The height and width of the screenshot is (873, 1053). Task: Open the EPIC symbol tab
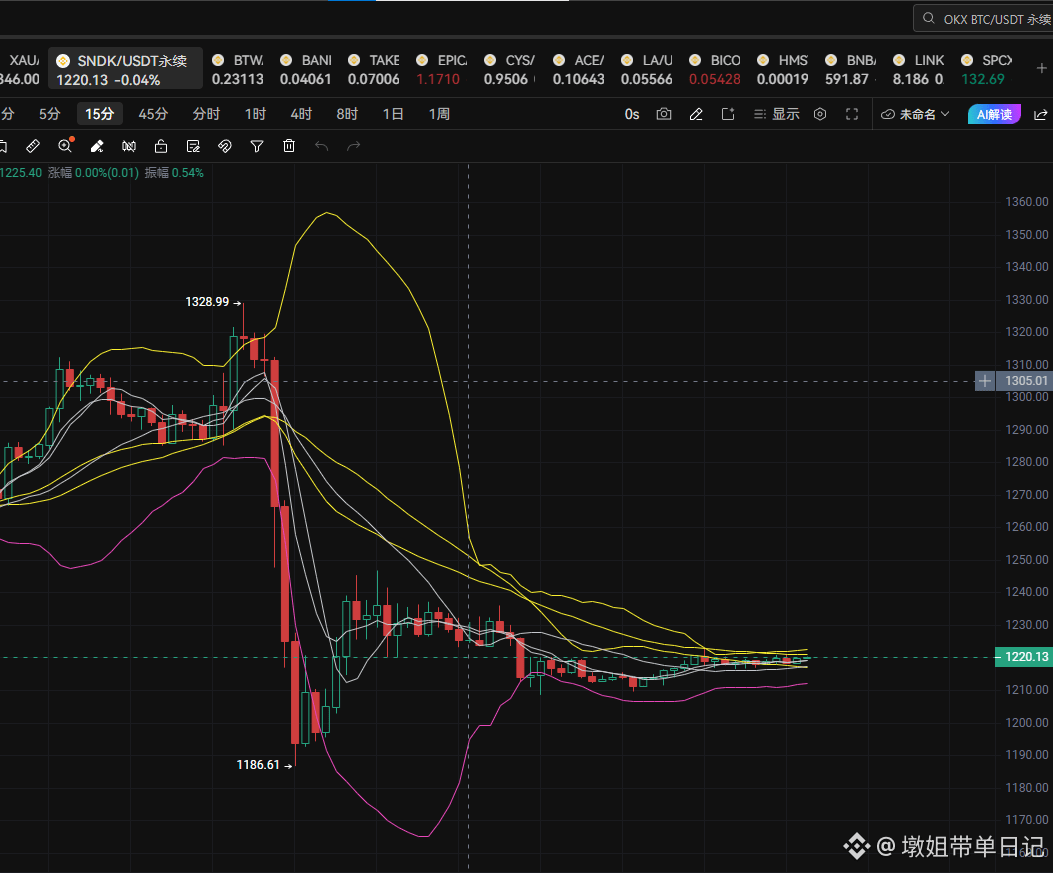[441, 68]
